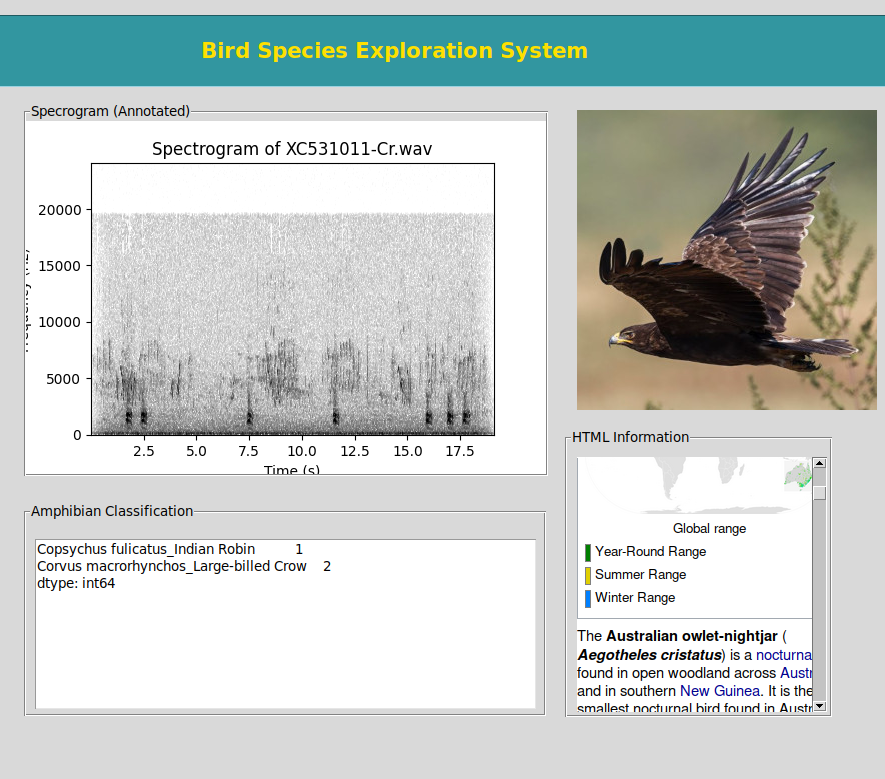Click the Winter Range blue swatch

588,598
